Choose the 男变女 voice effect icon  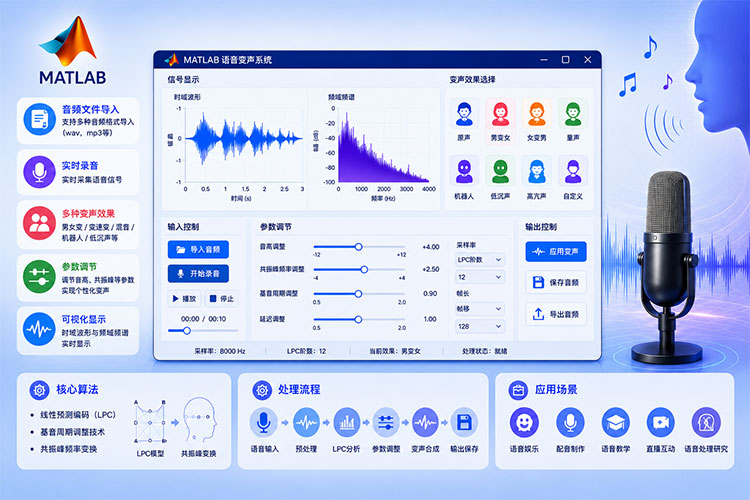(500, 114)
